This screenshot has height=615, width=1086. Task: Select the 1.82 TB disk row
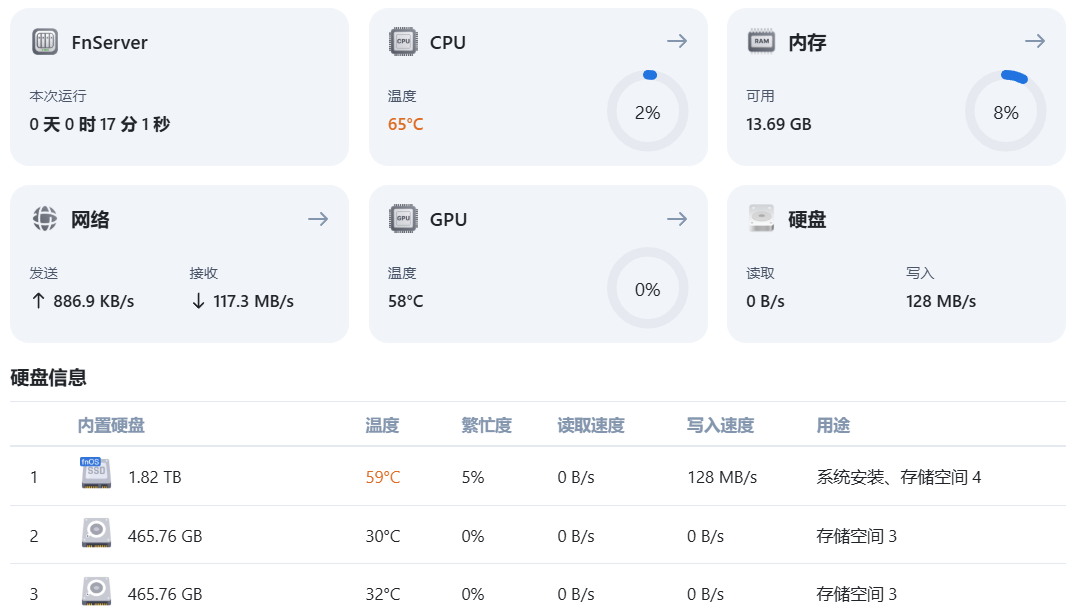(155, 478)
